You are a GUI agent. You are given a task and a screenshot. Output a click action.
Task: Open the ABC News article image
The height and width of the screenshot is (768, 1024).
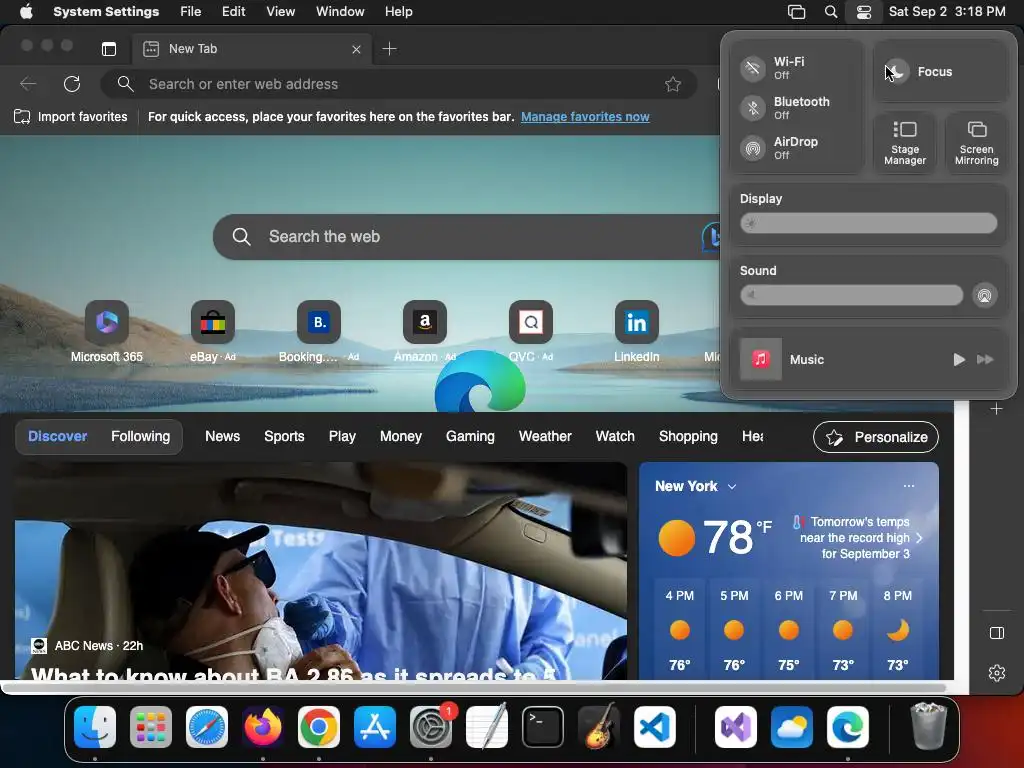321,571
